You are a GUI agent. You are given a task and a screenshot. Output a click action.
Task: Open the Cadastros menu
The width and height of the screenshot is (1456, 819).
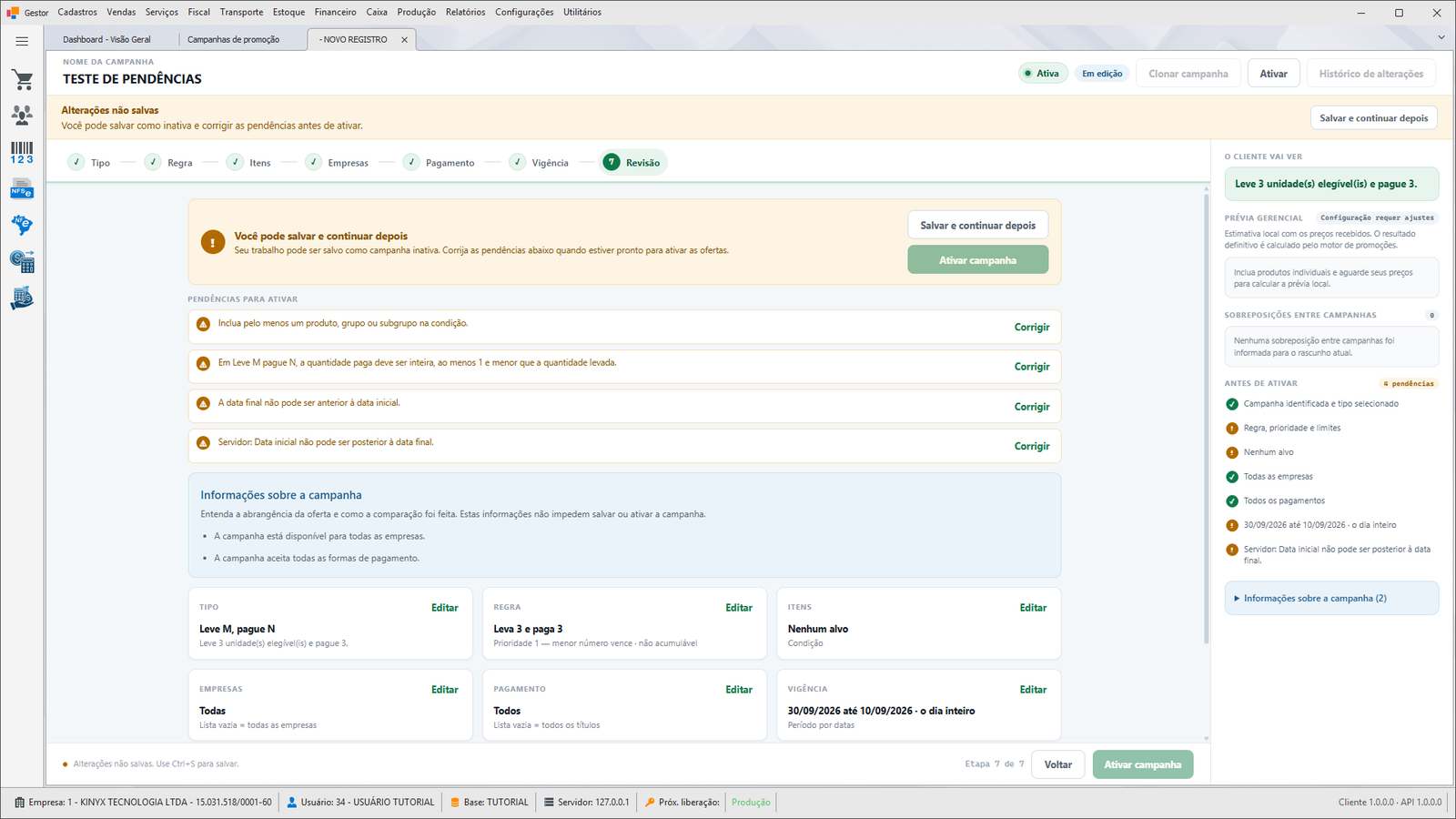coord(77,13)
